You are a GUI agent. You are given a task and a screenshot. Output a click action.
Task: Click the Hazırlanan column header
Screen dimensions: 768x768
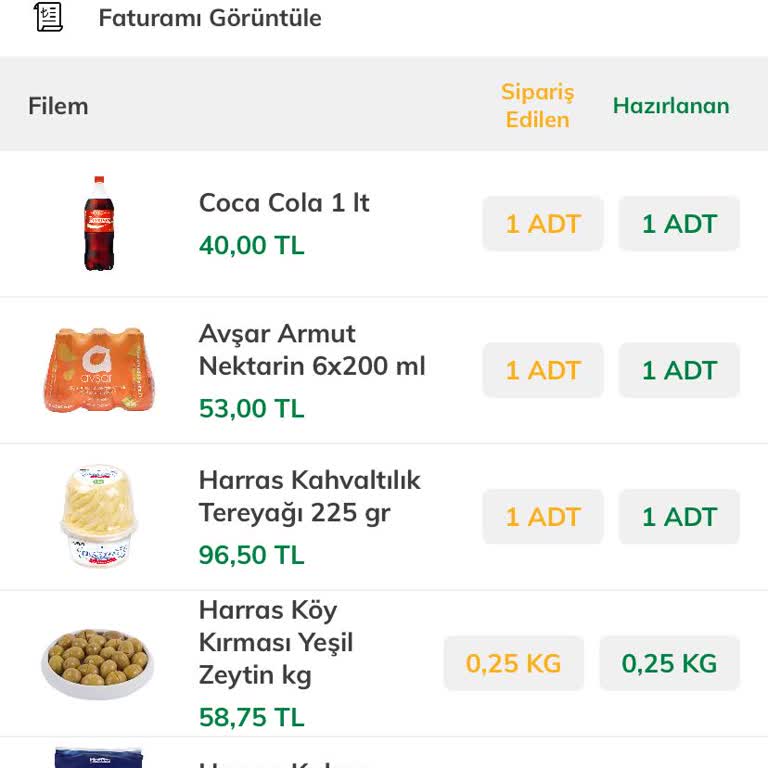pos(671,106)
